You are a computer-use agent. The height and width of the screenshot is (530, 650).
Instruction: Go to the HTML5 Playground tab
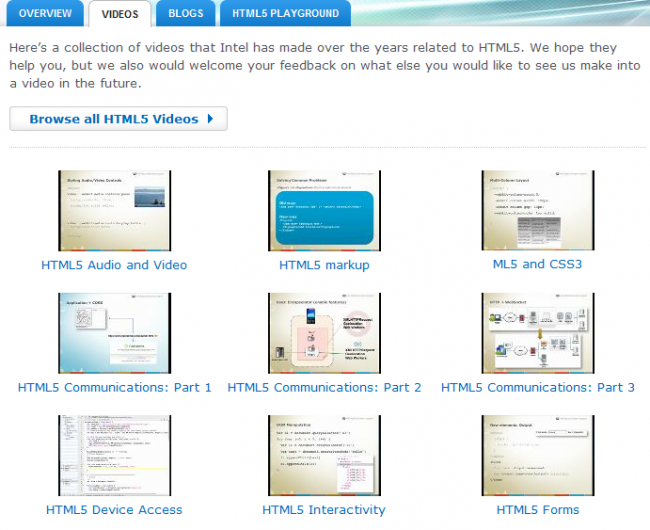tap(285, 13)
